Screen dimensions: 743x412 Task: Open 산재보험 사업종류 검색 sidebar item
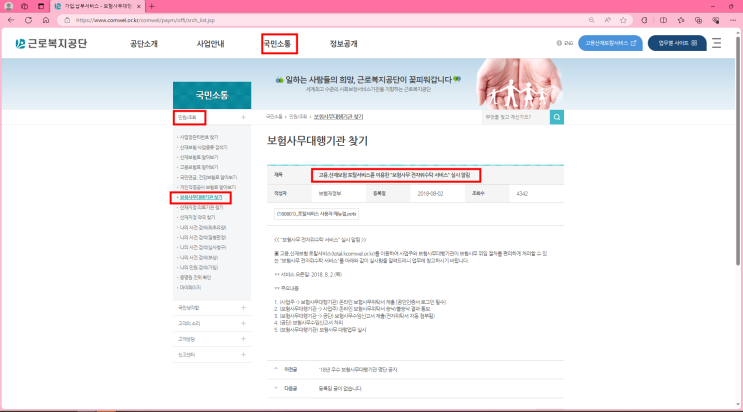pos(203,147)
